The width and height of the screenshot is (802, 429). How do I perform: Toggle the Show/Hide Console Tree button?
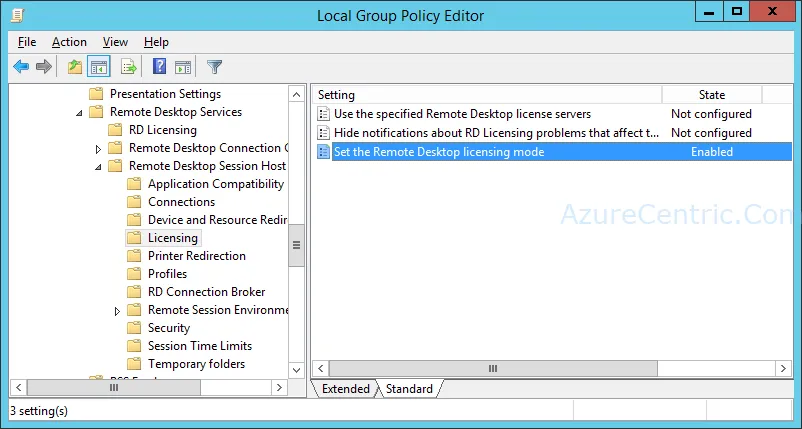99,66
